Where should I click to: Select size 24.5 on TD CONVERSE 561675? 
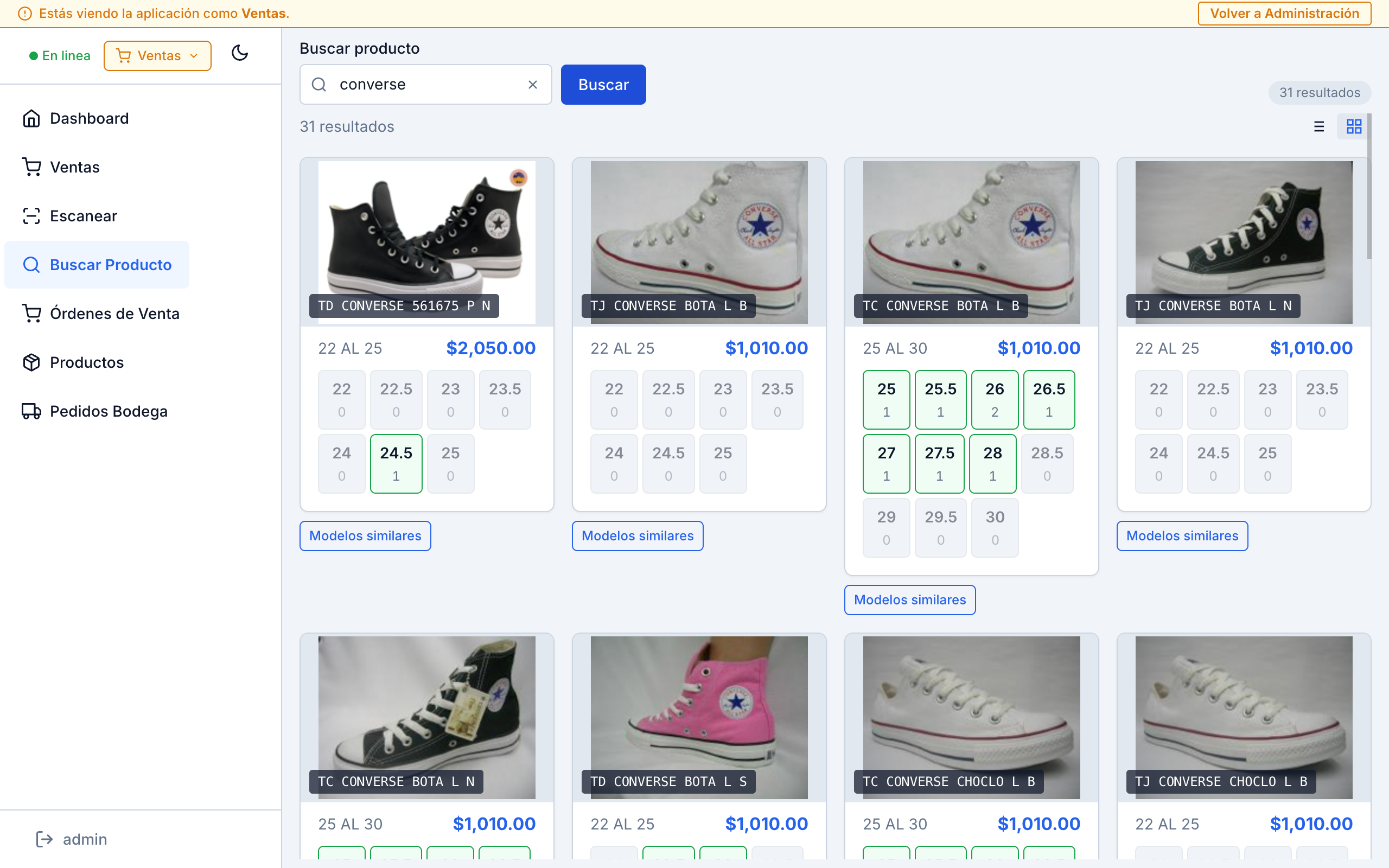click(x=396, y=463)
